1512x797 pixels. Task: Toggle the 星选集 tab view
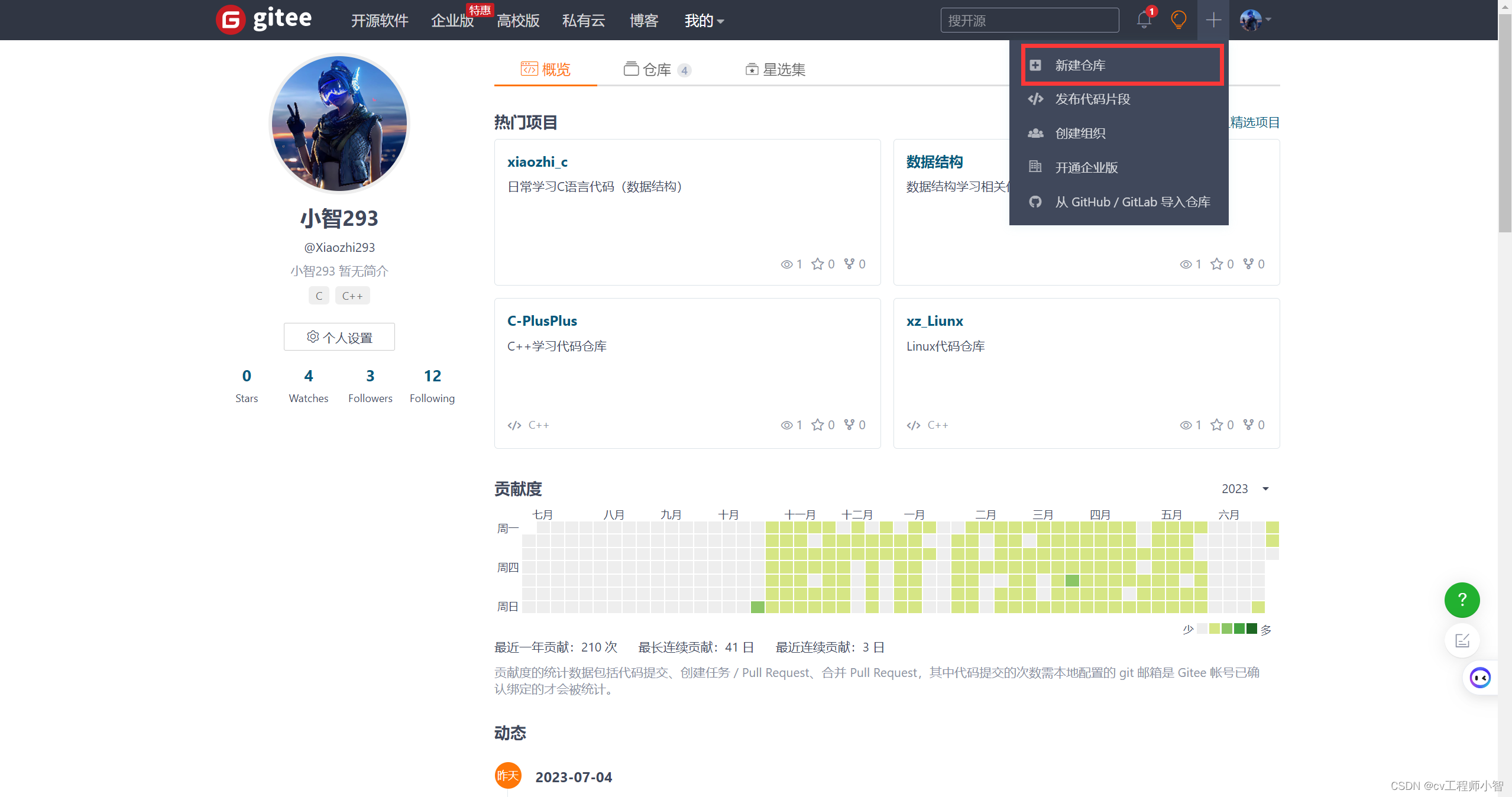[774, 69]
